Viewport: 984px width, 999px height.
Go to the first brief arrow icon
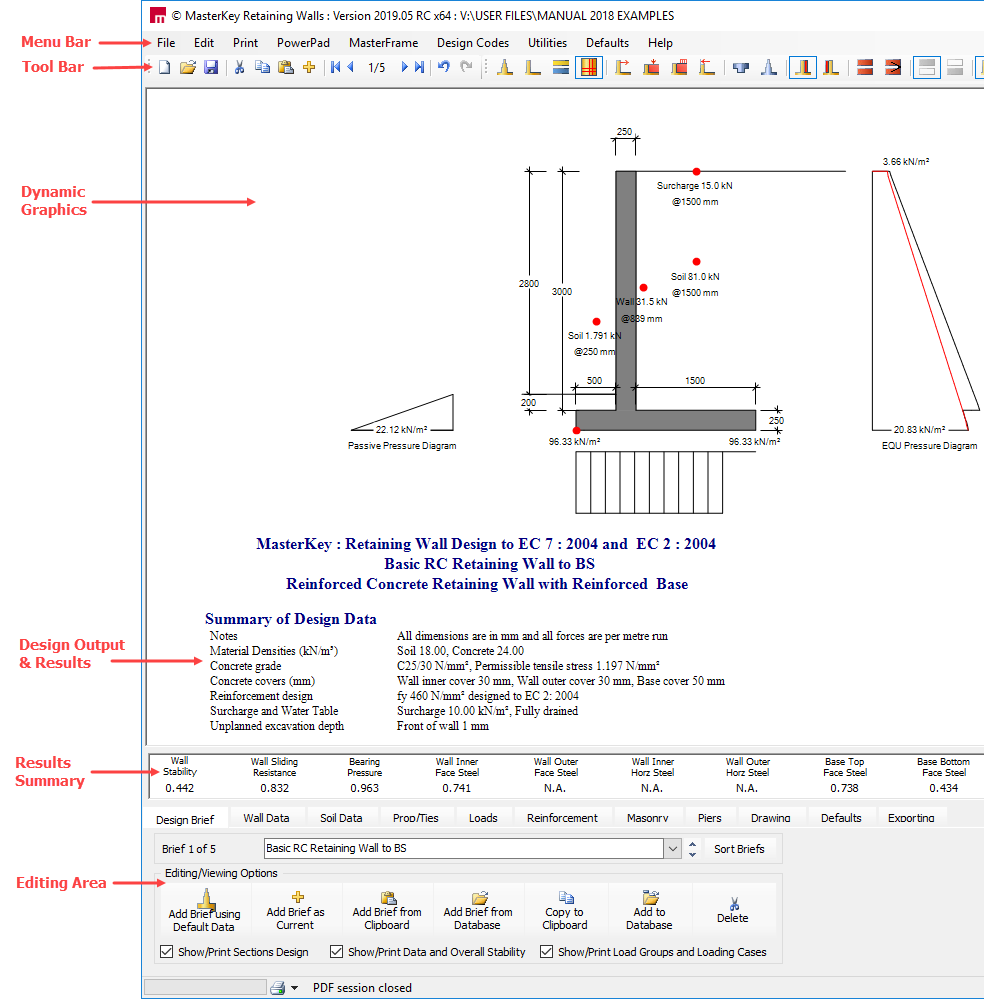335,67
